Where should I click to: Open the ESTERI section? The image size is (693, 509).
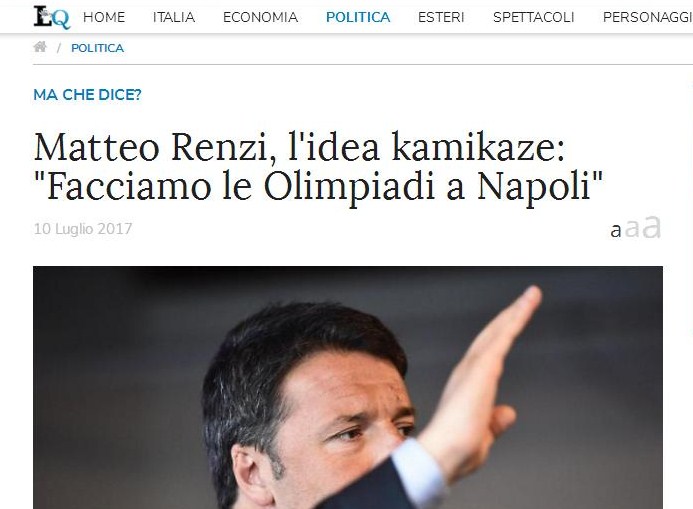coord(441,17)
